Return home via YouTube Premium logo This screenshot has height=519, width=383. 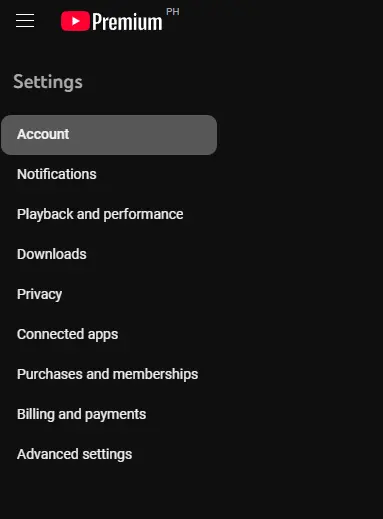click(112, 21)
